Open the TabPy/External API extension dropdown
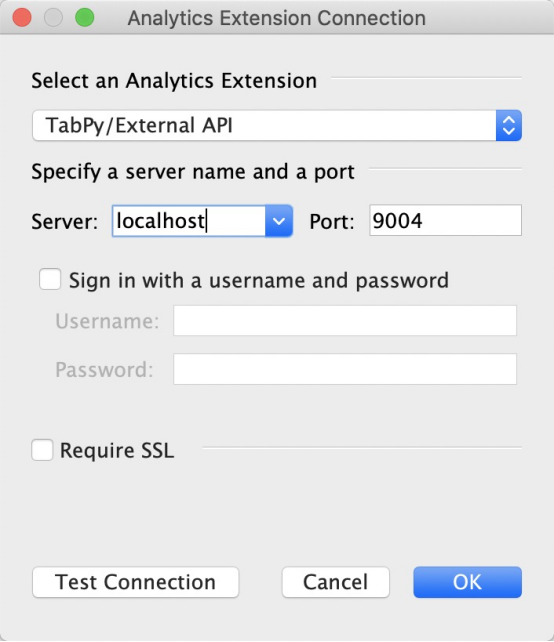The width and height of the screenshot is (554, 642). 277,125
